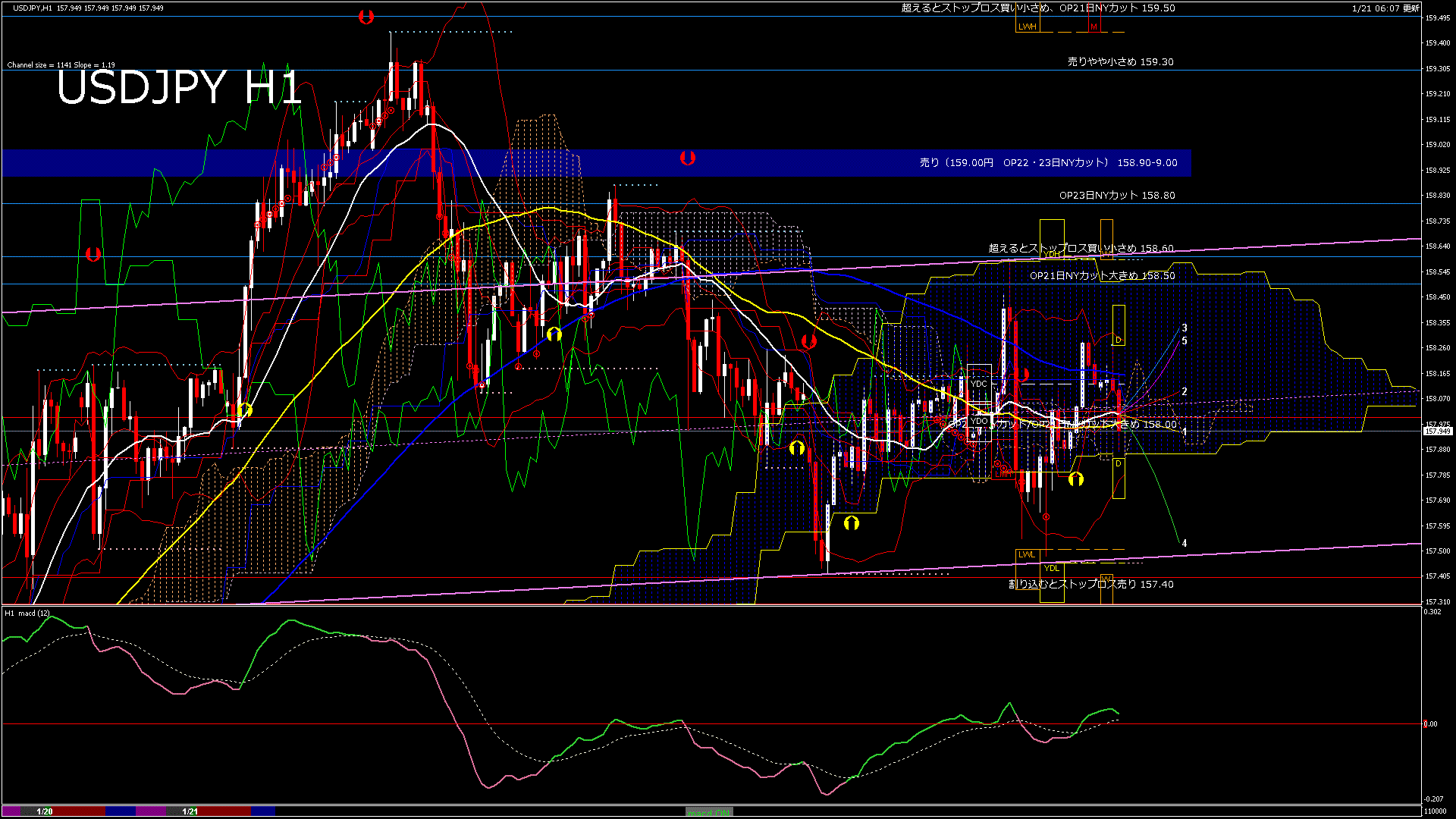Click the 1/21 06:07 更新 timestamp
1456x819 pixels.
pyautogui.click(x=1385, y=8)
